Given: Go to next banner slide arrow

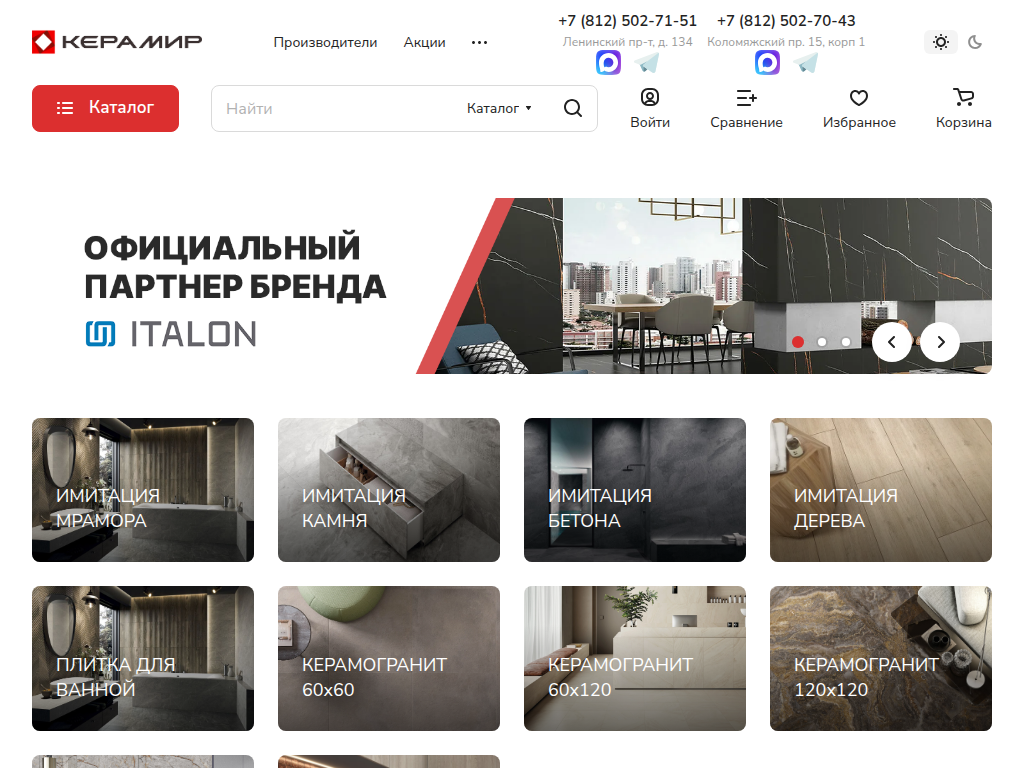Looking at the screenshot, I should point(940,342).
